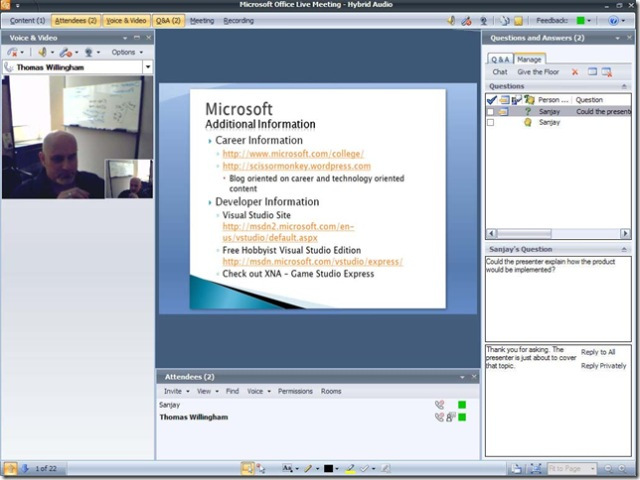Open the Thomas Willingham speaker dropdown
Image resolution: width=640 pixels, height=480 pixels.
[x=148, y=67]
